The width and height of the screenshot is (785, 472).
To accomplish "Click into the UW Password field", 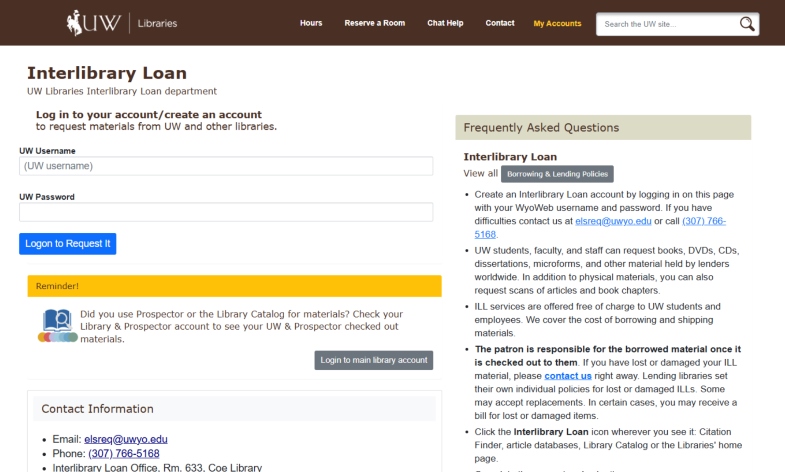I will [226, 212].
